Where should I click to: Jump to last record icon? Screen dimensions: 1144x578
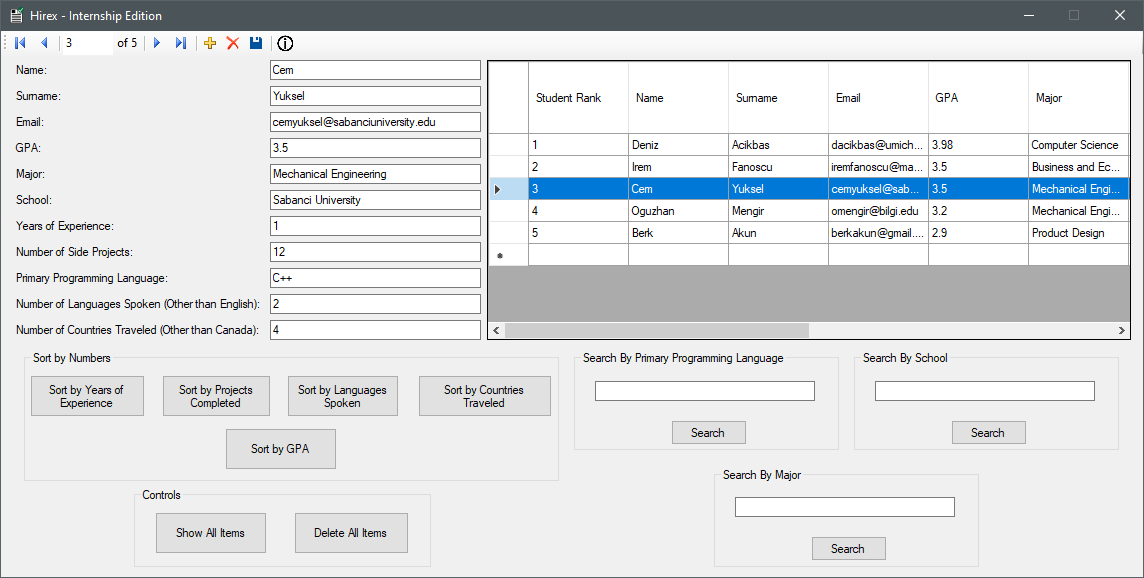(181, 43)
